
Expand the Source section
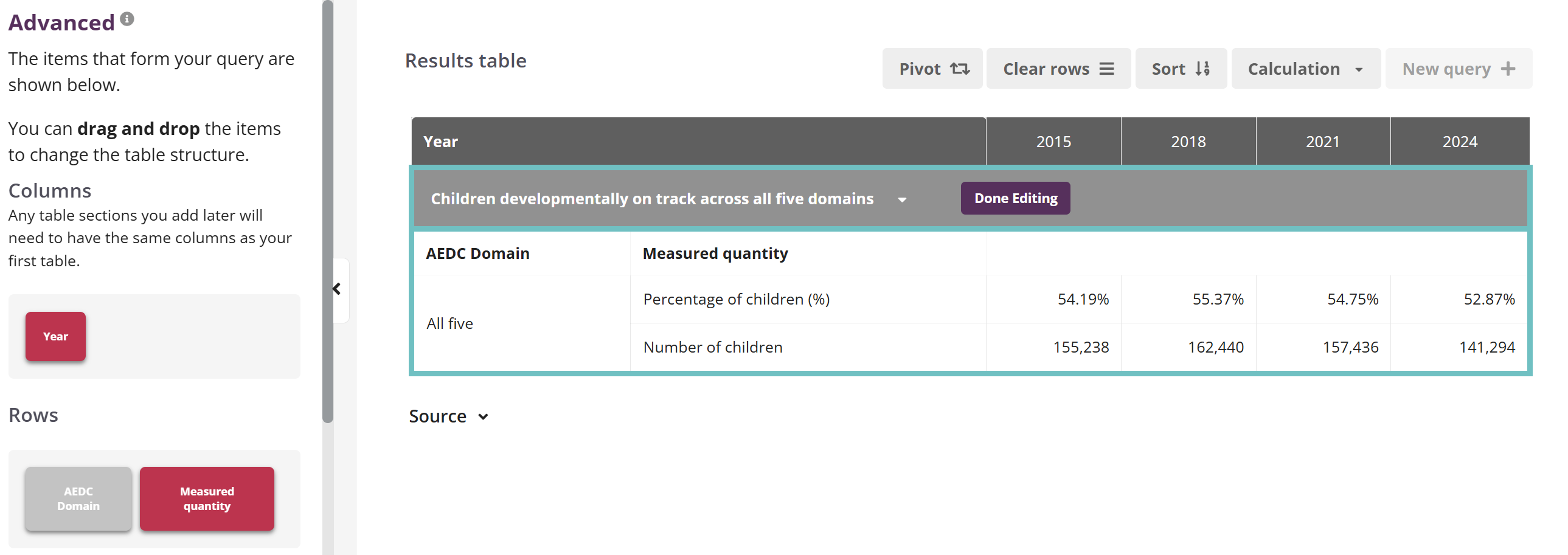[449, 416]
